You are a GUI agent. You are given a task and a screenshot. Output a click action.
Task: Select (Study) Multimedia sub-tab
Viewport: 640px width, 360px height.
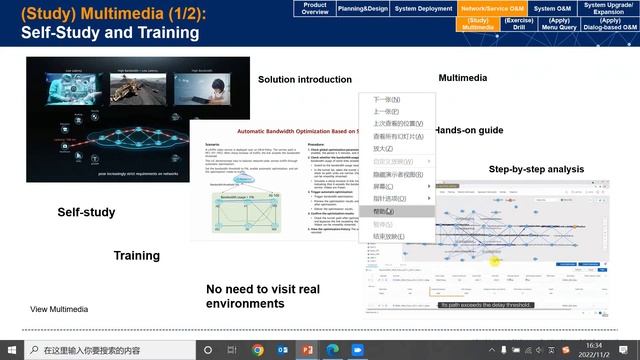478,24
